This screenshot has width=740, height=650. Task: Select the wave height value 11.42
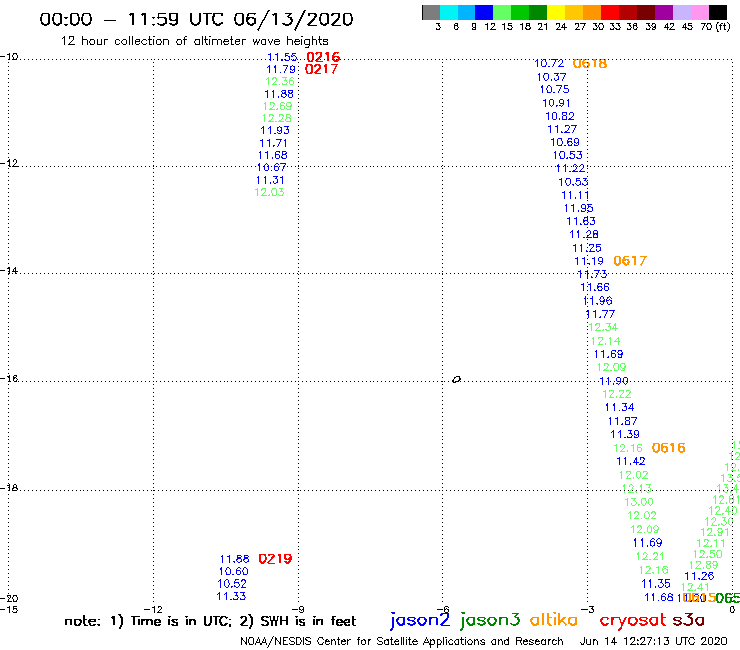[631, 461]
